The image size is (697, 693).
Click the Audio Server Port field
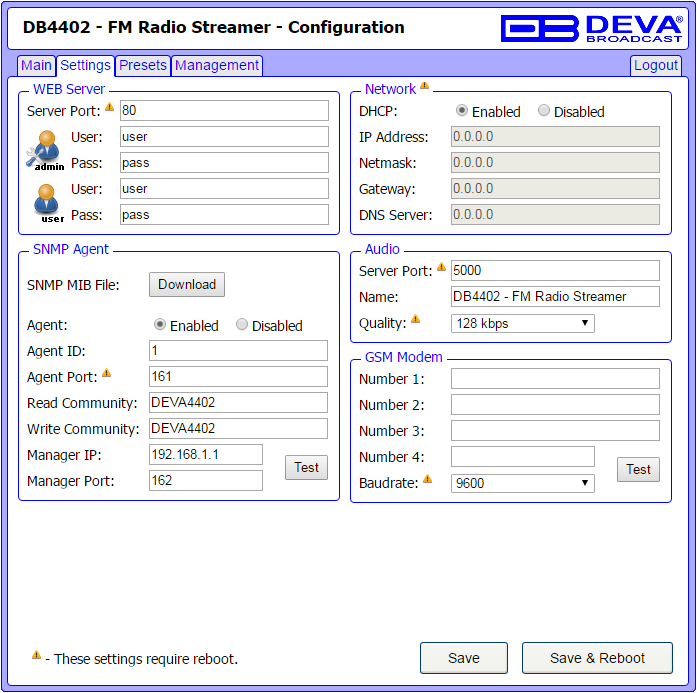(x=555, y=271)
